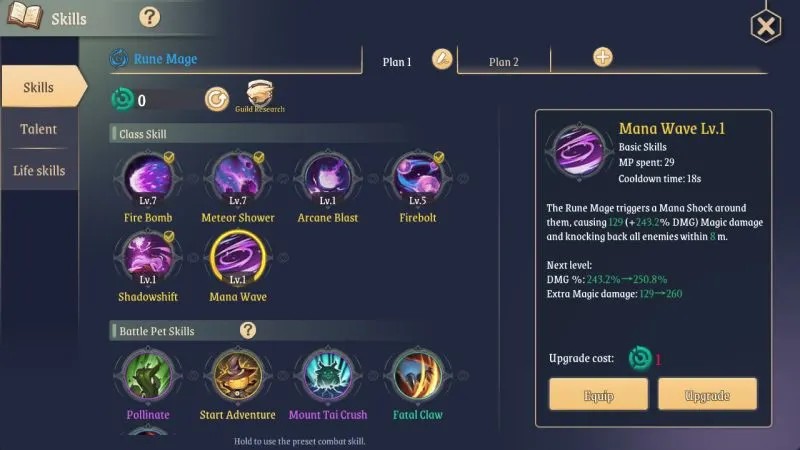Image resolution: width=800 pixels, height=450 pixels.
Task: Select the Mount Tai Crush pet skill
Action: pyautogui.click(x=328, y=375)
